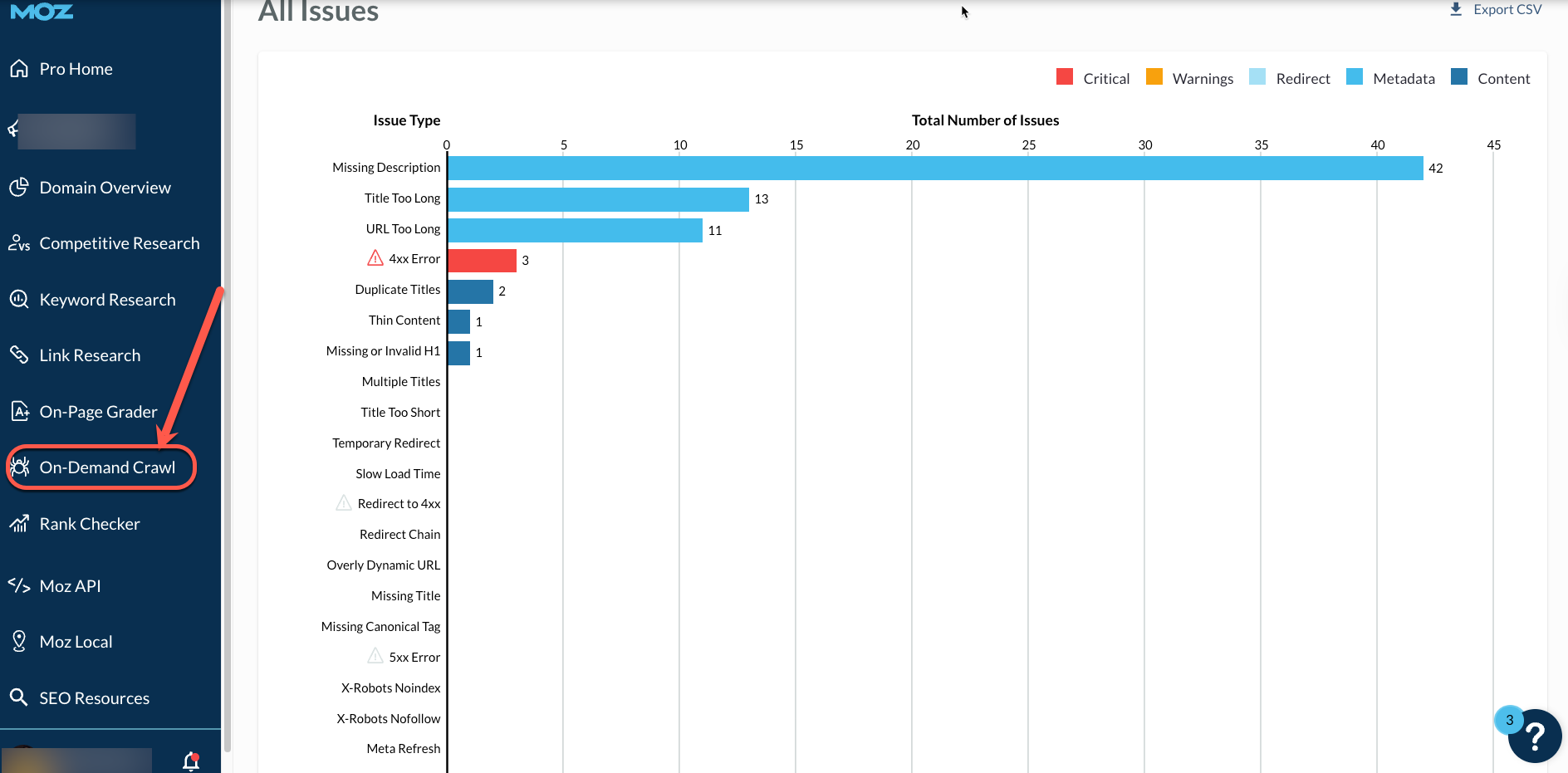
Task: Click the Missing Description bar
Action: (x=934, y=169)
